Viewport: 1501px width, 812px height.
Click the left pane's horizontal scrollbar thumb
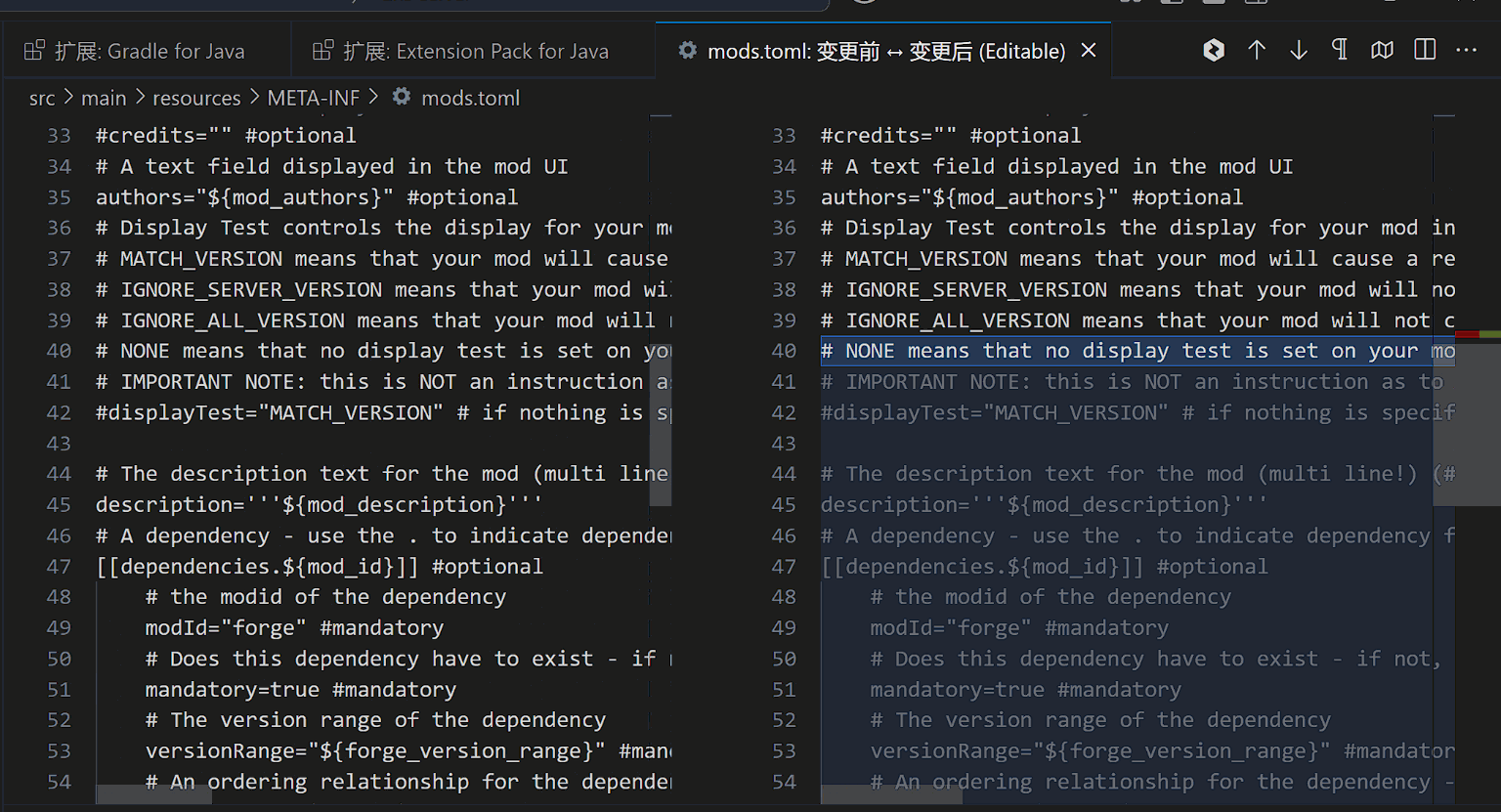[153, 795]
